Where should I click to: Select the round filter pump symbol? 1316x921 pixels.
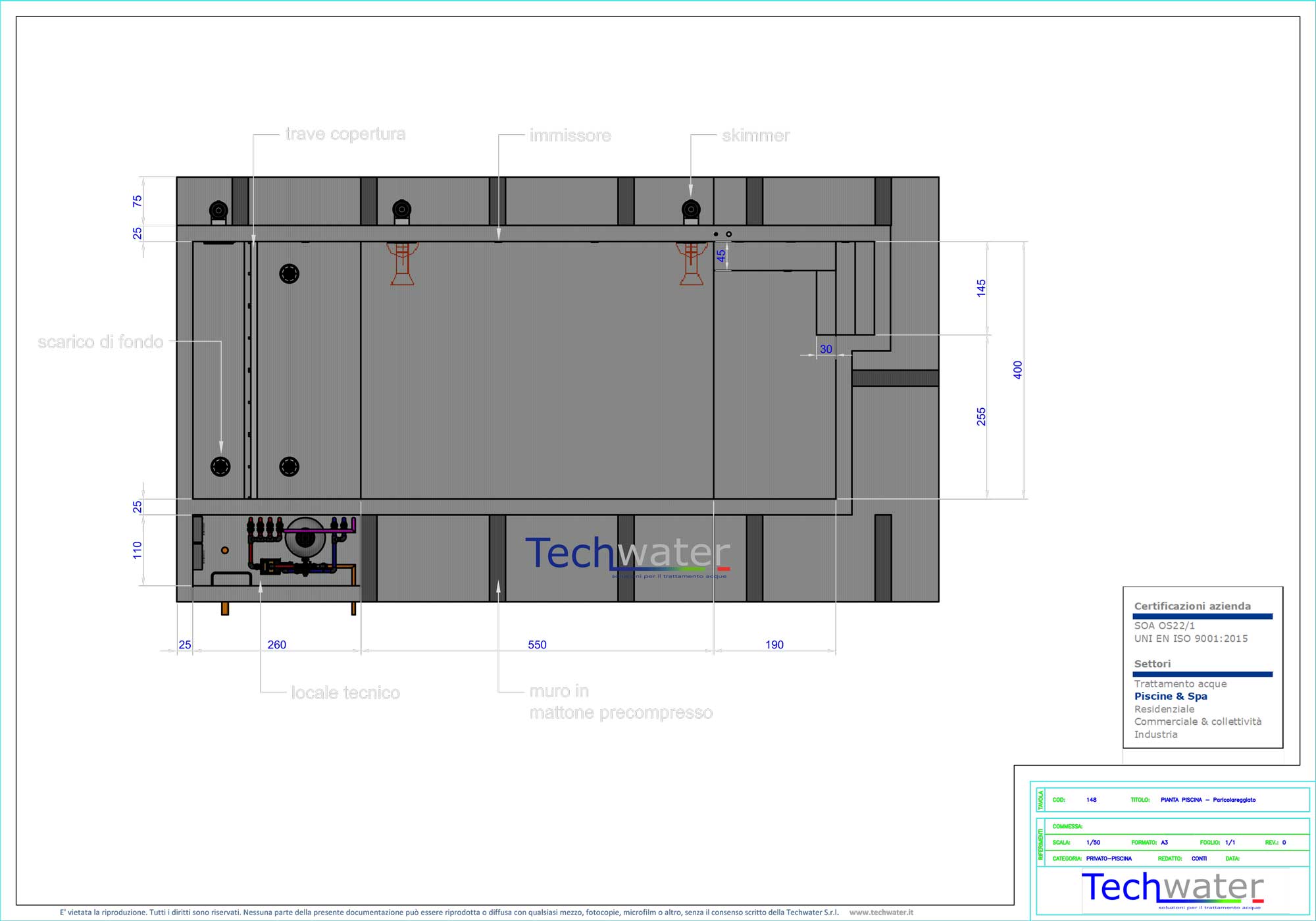point(305,538)
